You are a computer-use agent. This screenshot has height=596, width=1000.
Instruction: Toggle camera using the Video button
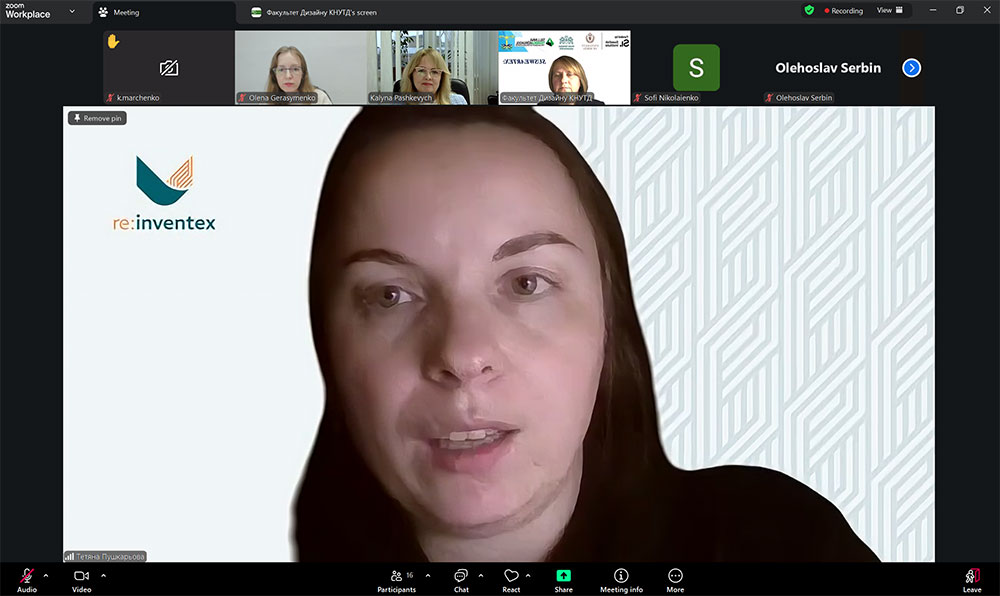(x=81, y=579)
